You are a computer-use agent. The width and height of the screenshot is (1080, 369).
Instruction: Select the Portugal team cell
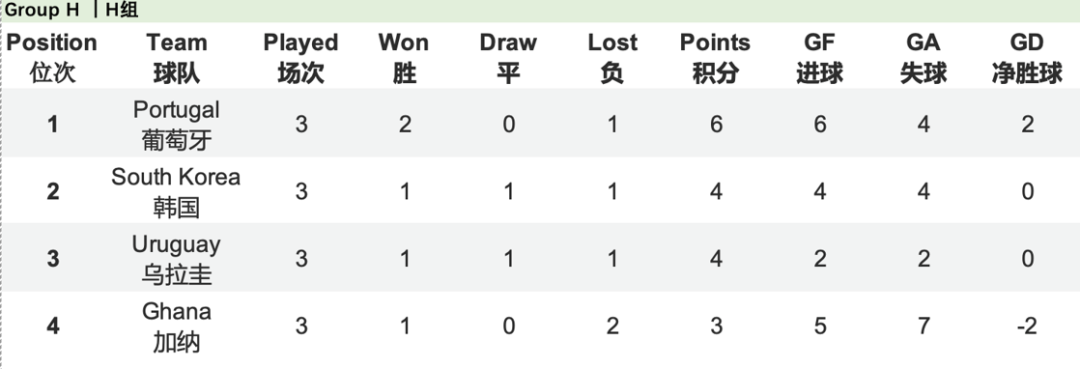pyautogui.click(x=176, y=125)
